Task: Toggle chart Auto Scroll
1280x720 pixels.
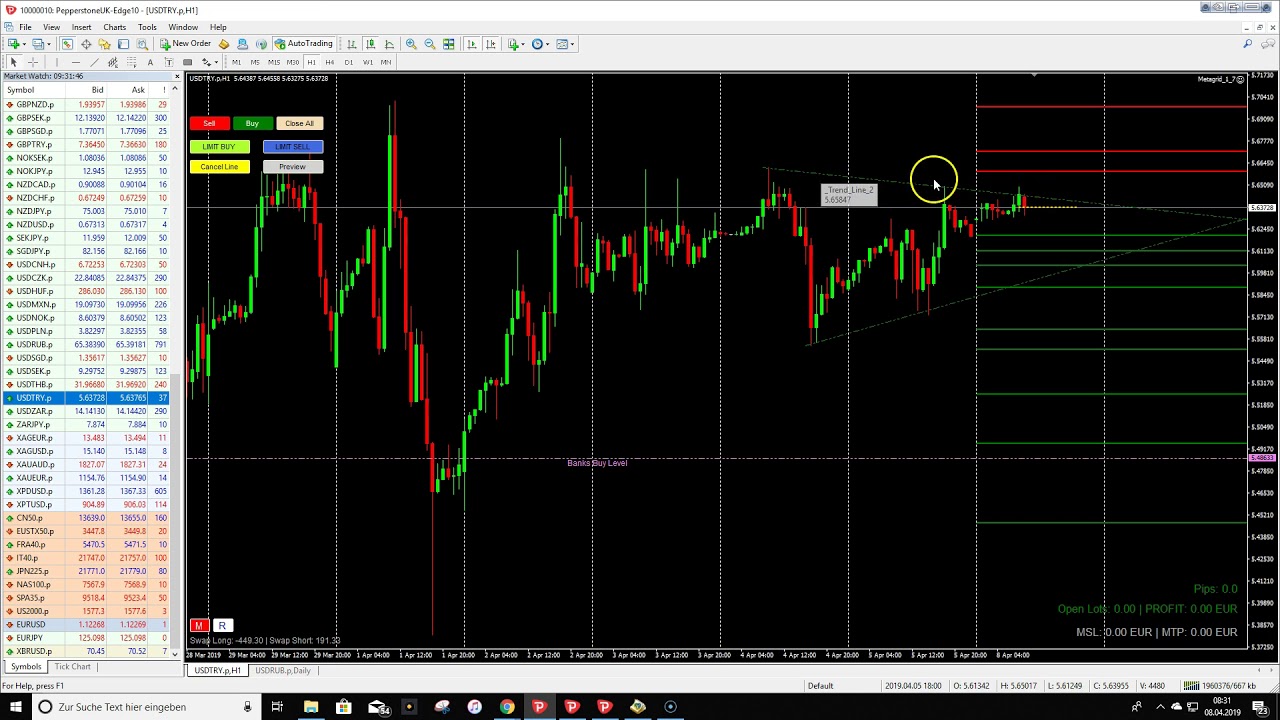Action: 472,44
